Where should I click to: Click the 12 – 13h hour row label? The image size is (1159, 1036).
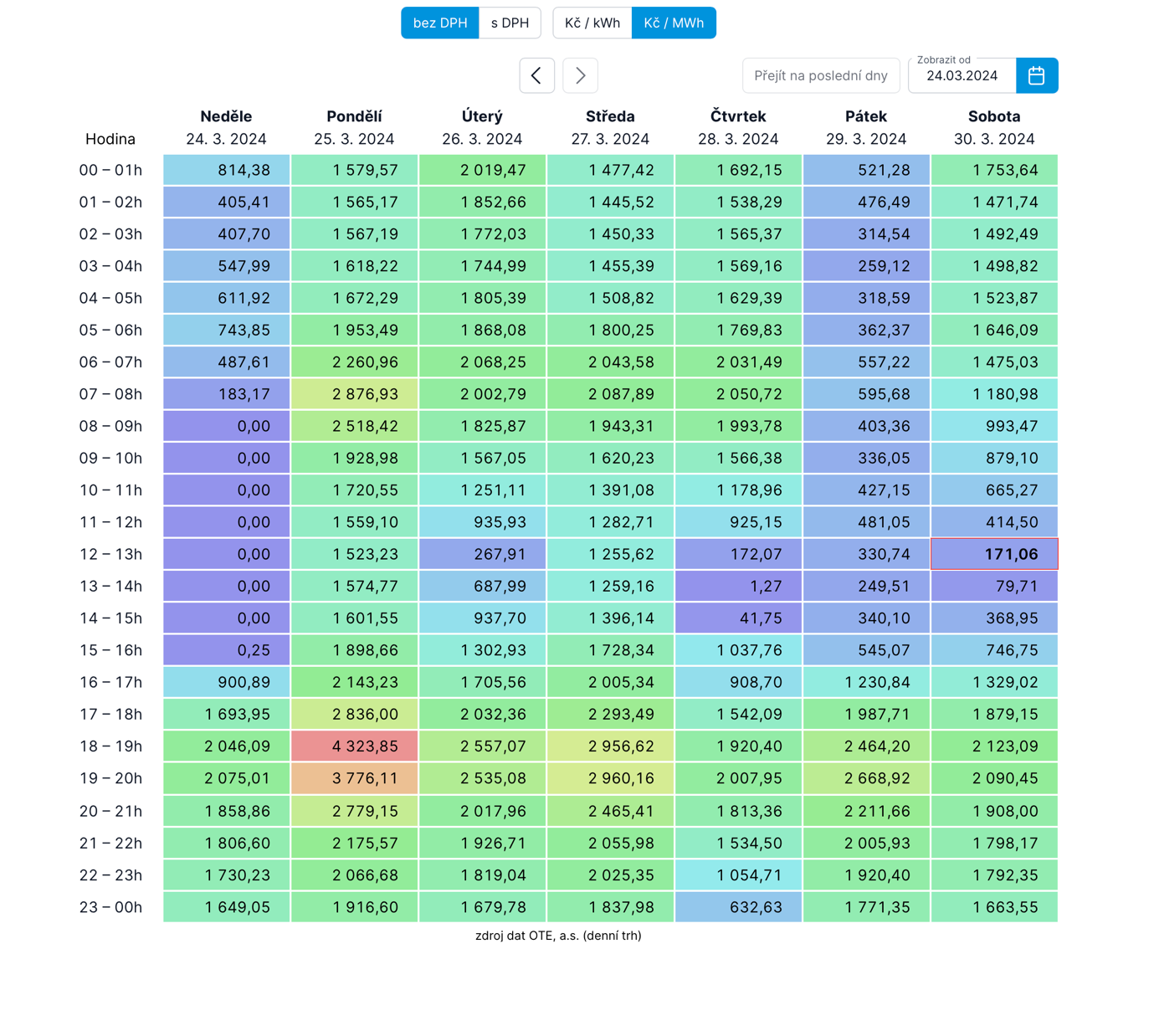[110, 554]
